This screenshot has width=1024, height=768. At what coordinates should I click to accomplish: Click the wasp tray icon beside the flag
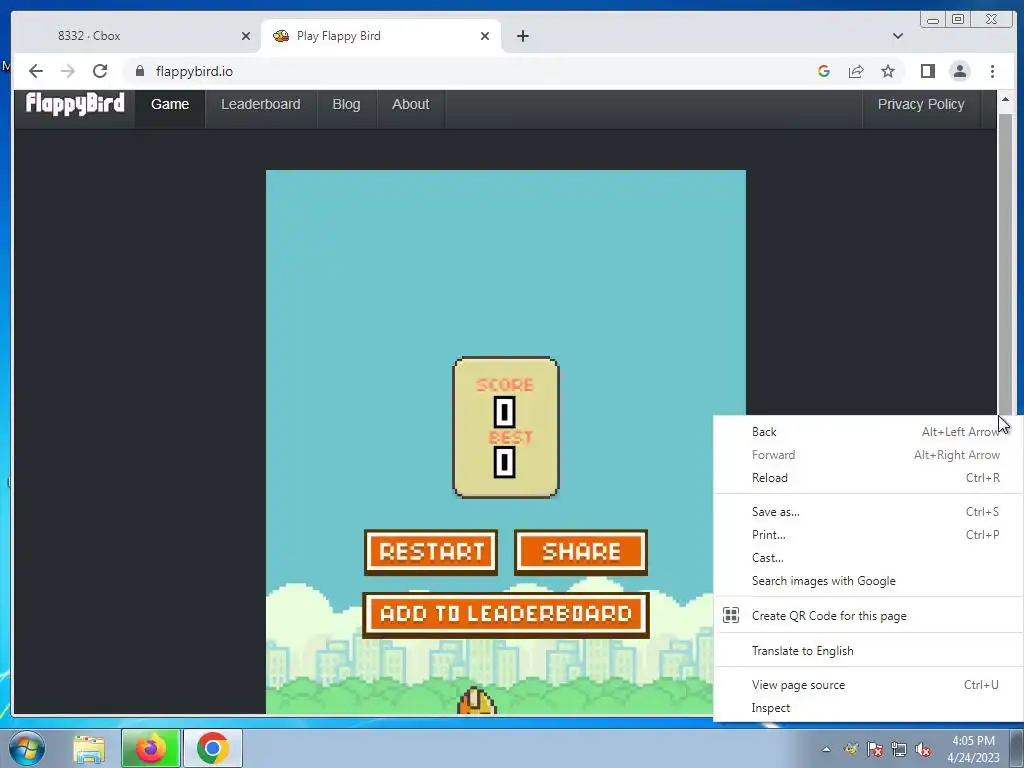click(851, 749)
